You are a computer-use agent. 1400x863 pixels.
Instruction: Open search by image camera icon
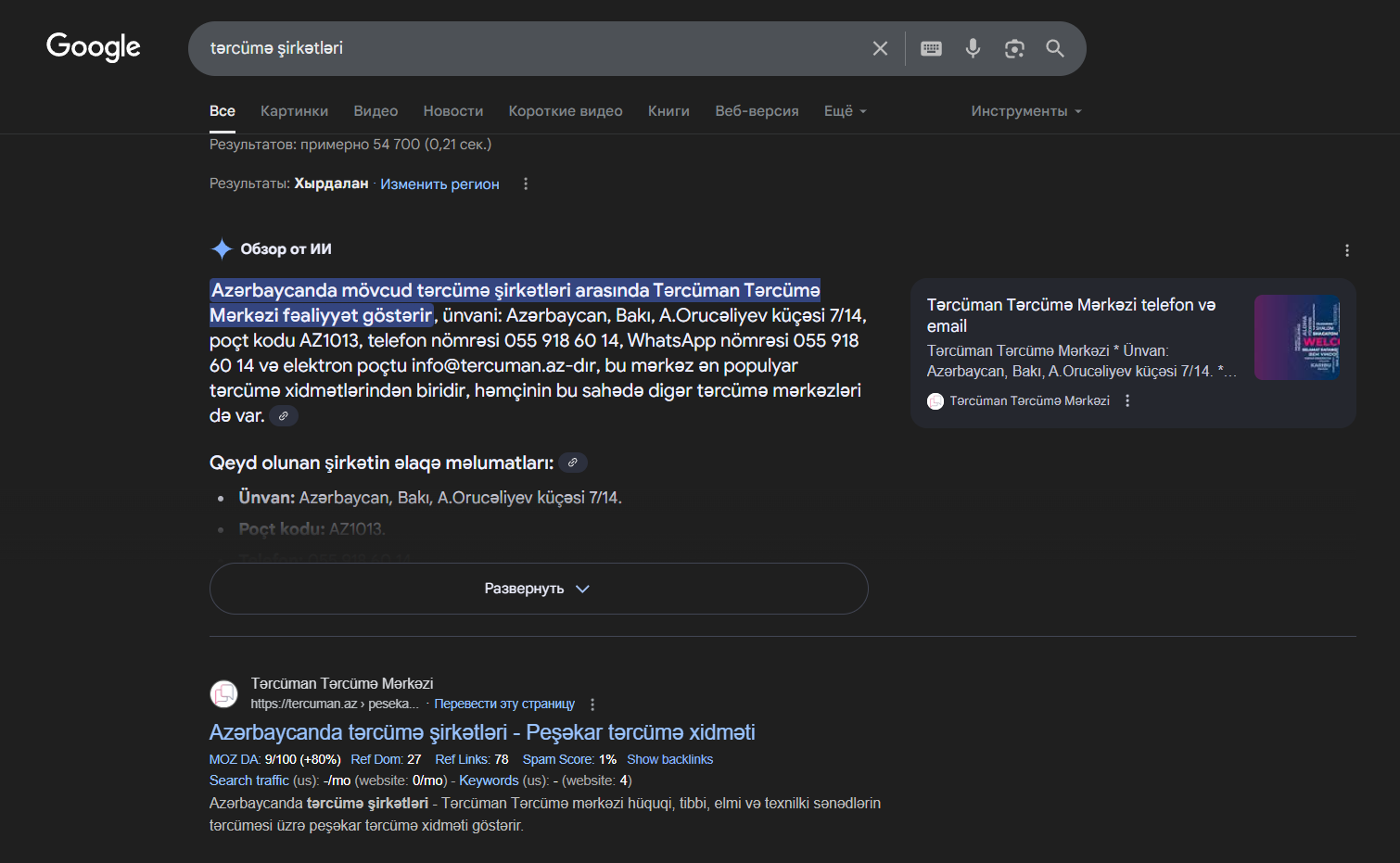(x=1014, y=48)
